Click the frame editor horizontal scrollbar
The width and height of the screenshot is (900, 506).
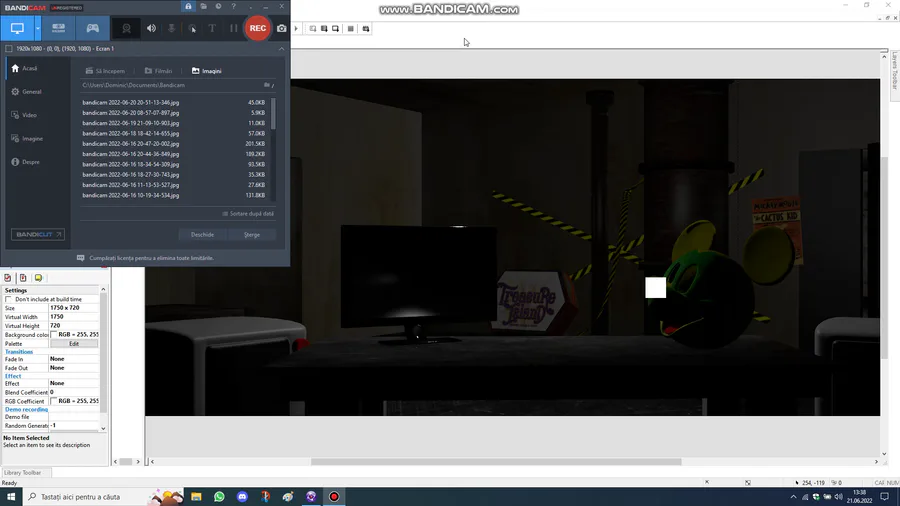[x=496, y=462]
